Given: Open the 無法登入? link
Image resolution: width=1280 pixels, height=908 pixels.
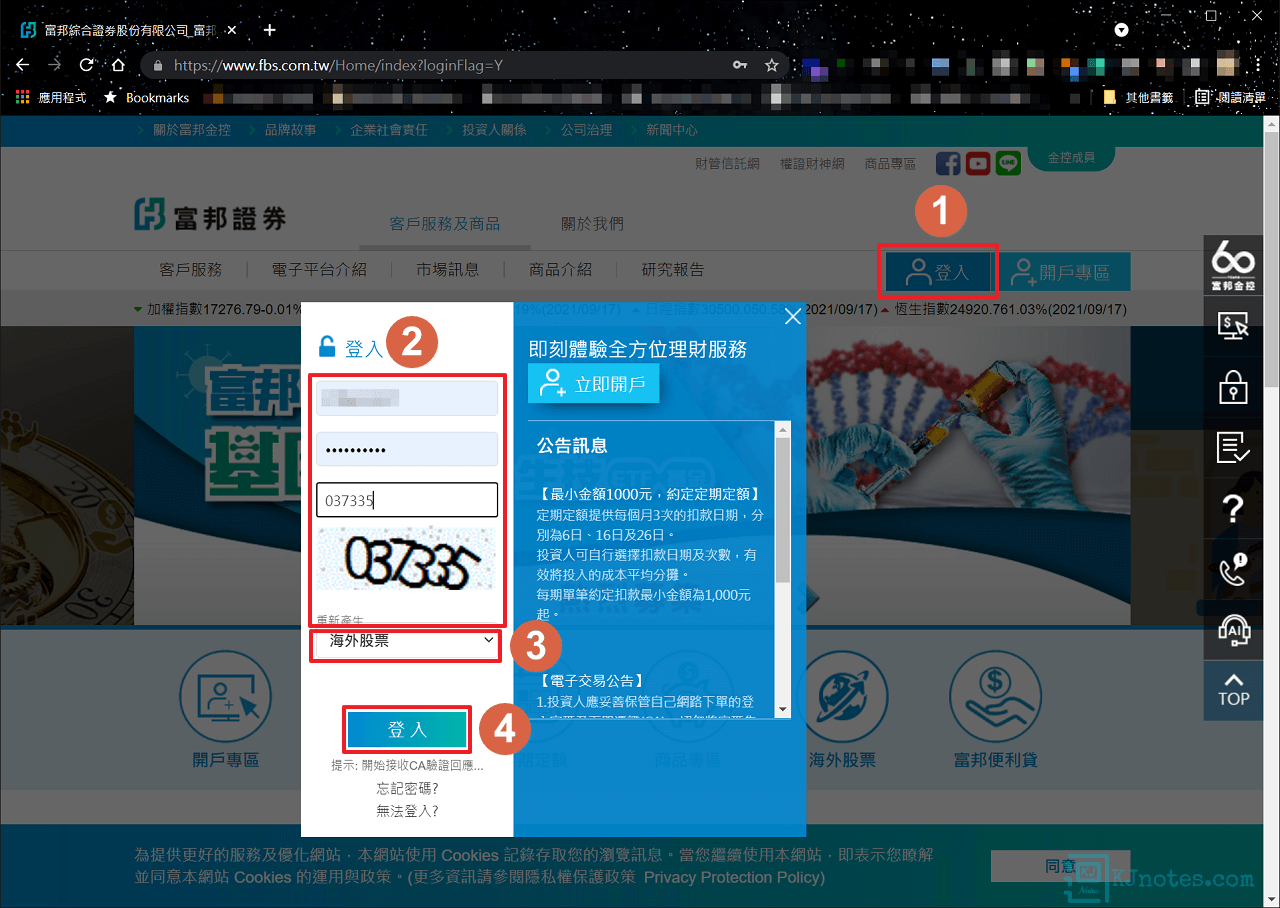Looking at the screenshot, I should point(407,811).
